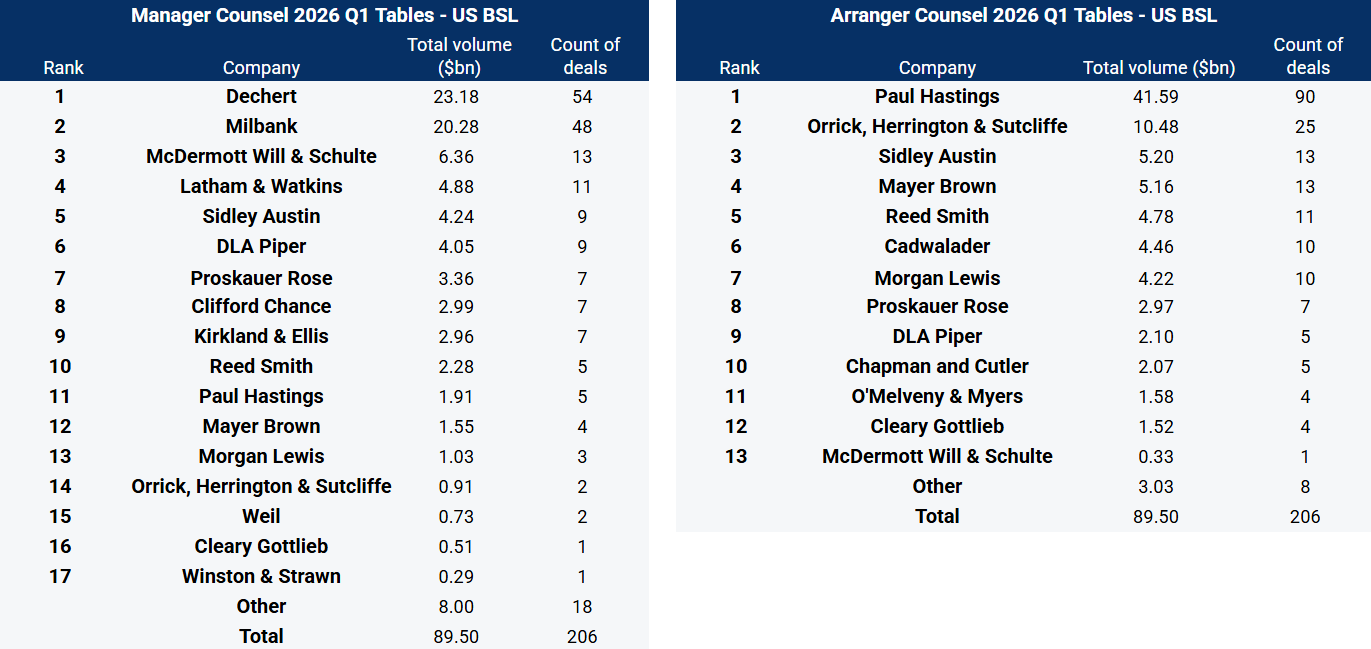Image resolution: width=1371 pixels, height=649 pixels.
Task: Click Cleary Gottlieb in the Arranger Counsel table
Action: (937, 427)
